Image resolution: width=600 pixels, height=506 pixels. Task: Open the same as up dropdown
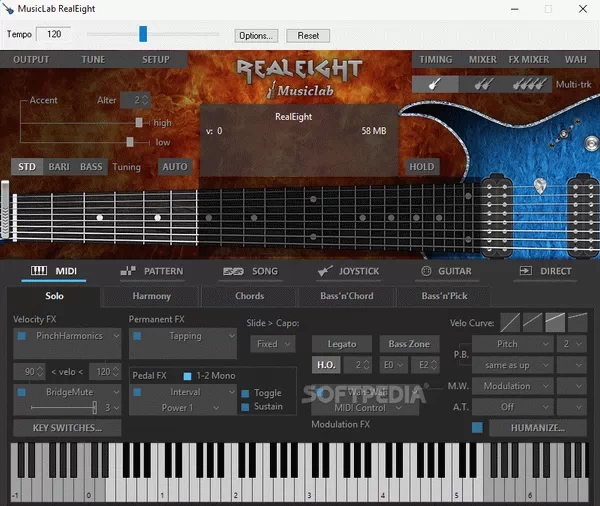pyautogui.click(x=513, y=365)
